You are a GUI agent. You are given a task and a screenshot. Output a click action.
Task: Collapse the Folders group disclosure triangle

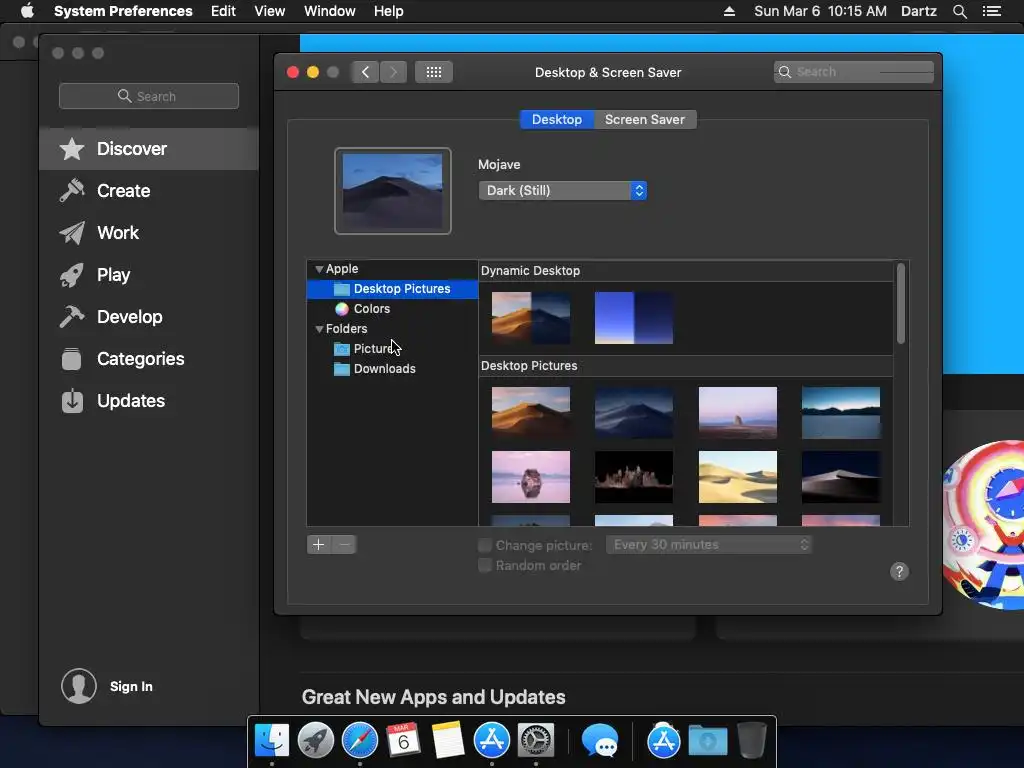(319, 329)
